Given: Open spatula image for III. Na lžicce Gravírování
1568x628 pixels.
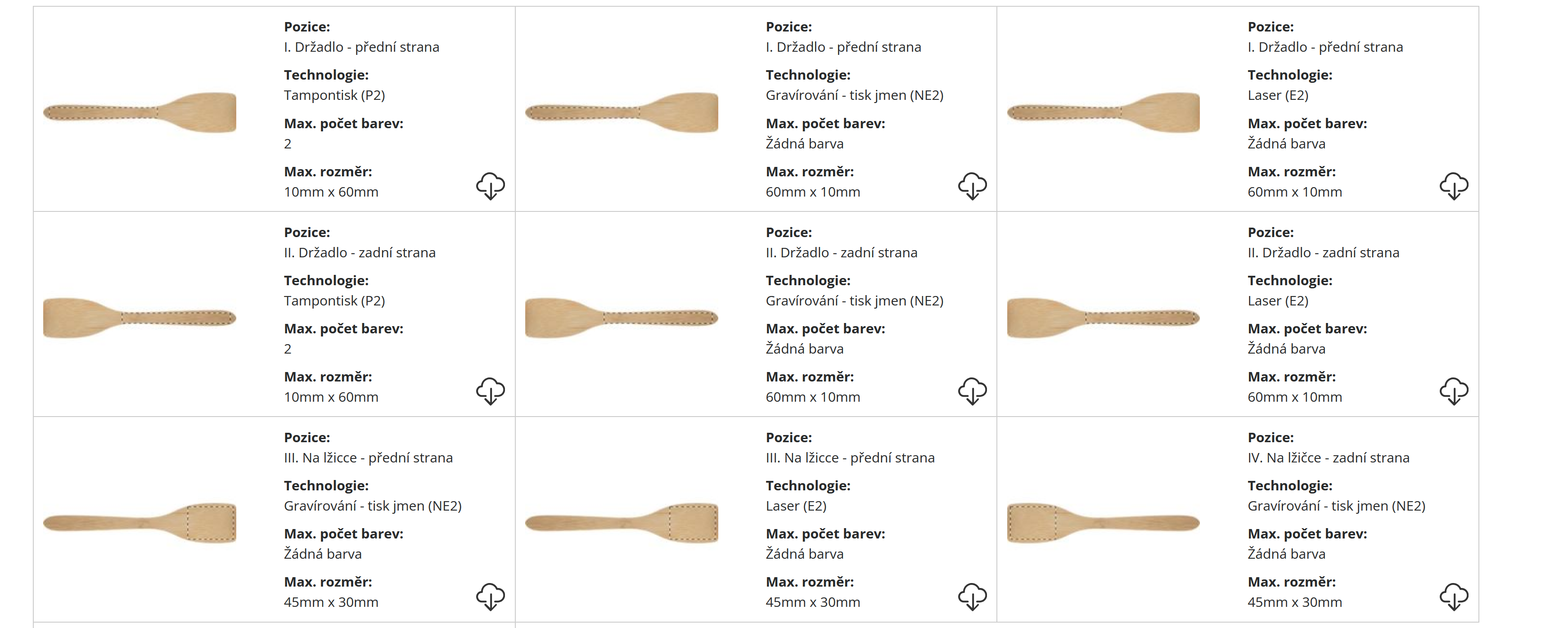Looking at the screenshot, I should coord(140,523).
